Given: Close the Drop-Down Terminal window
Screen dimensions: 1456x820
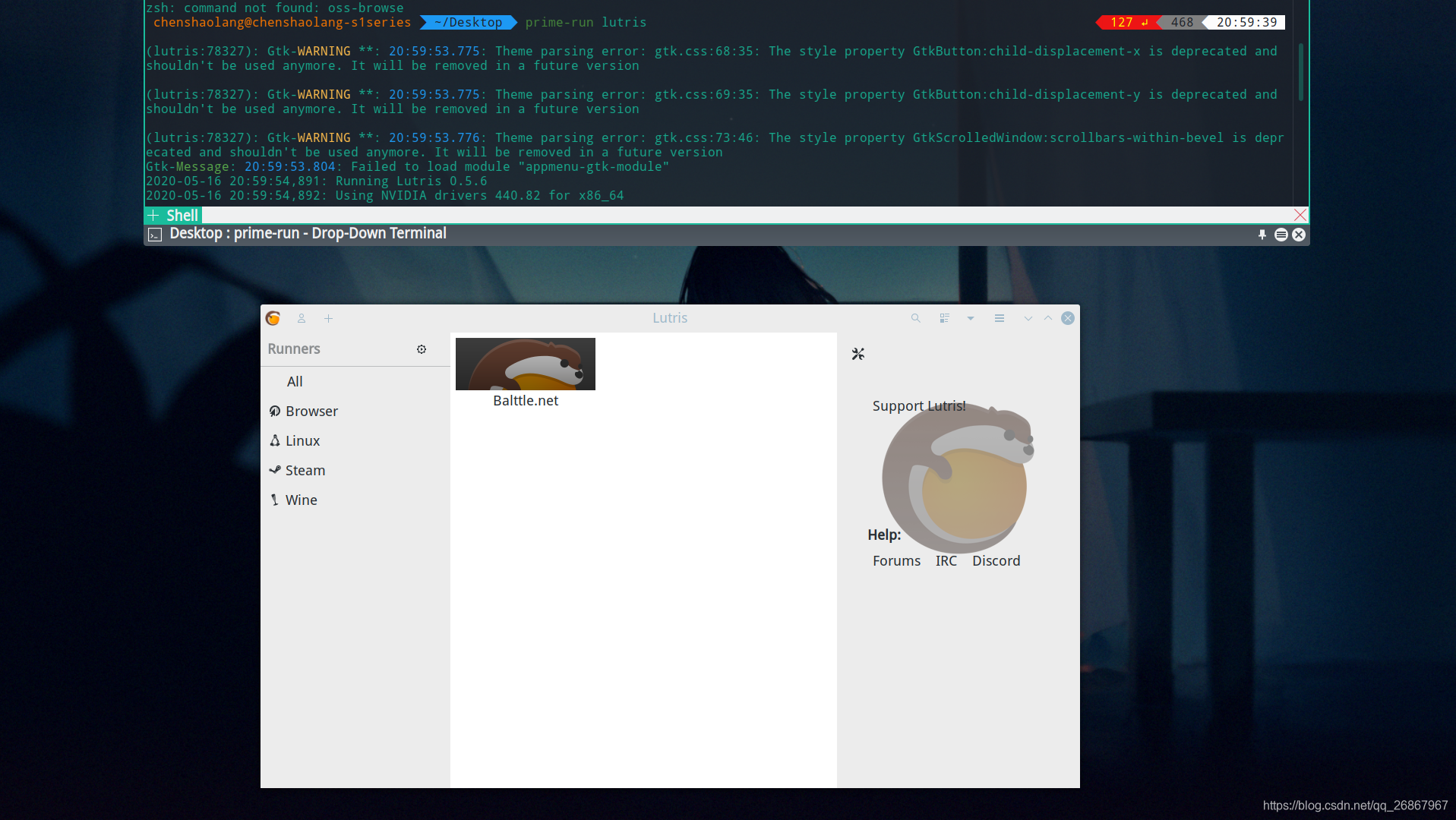Looking at the screenshot, I should (x=1299, y=235).
